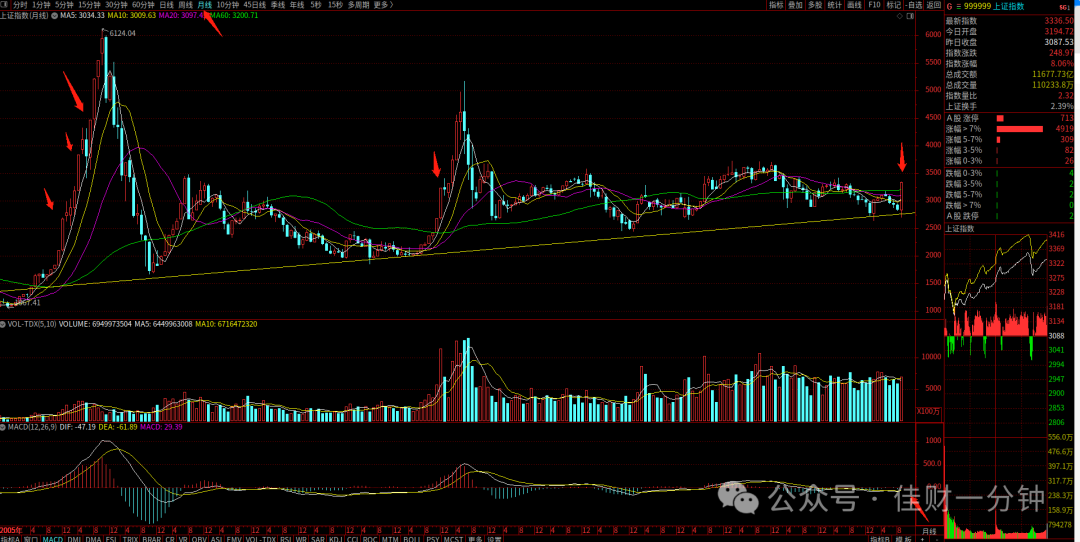1080x542 pixels.
Task: Click the MA10: 3009.63 value
Action: pos(134,14)
